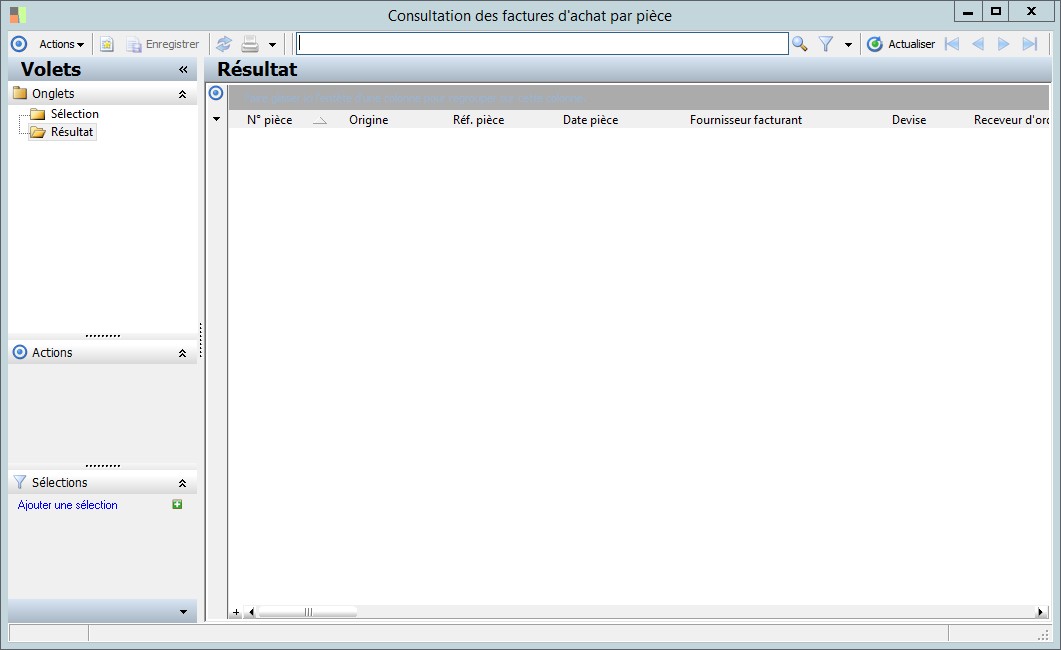Go to previous record arrow icon
This screenshot has width=1061, height=650.
click(x=978, y=44)
